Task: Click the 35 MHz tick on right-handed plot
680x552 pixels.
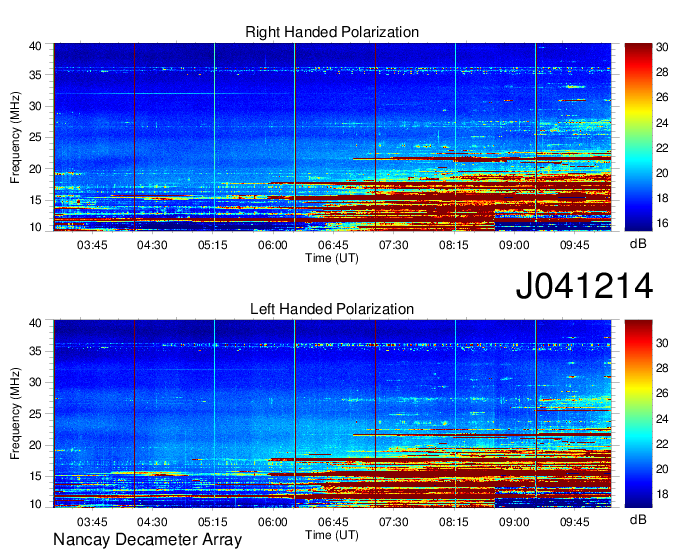Action: [x=35, y=75]
